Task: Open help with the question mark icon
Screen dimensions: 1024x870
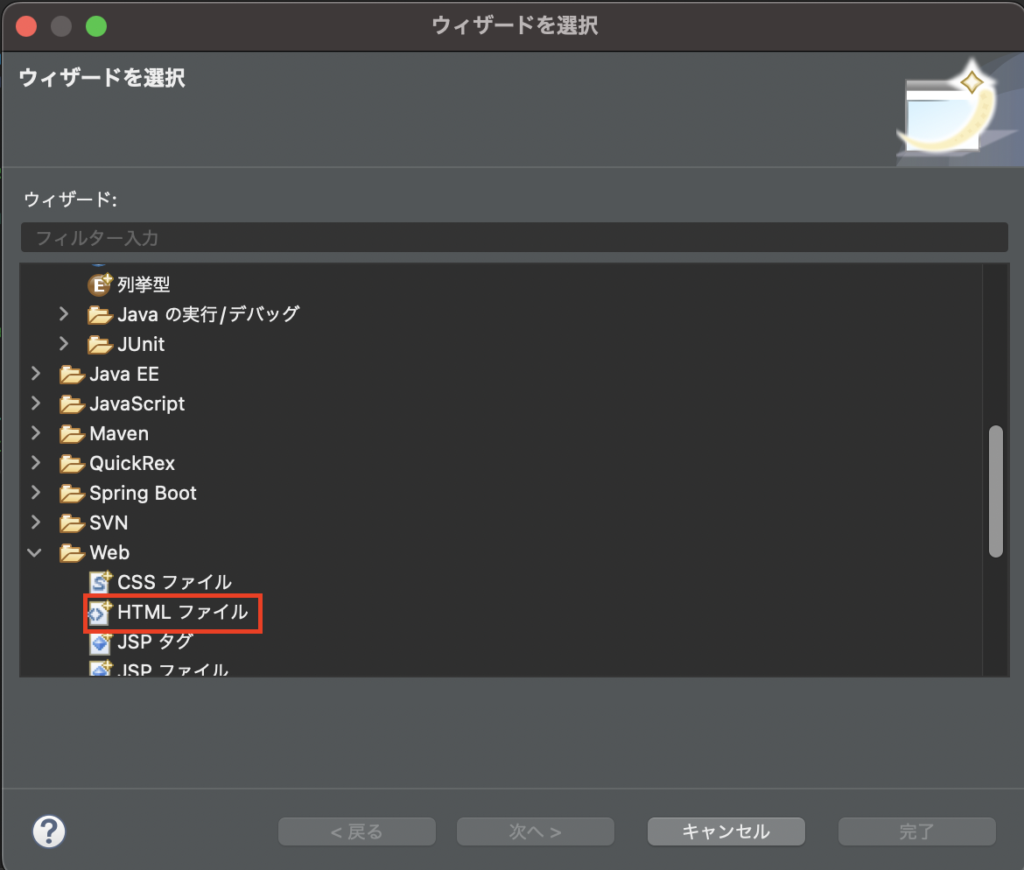Action: coord(49,831)
